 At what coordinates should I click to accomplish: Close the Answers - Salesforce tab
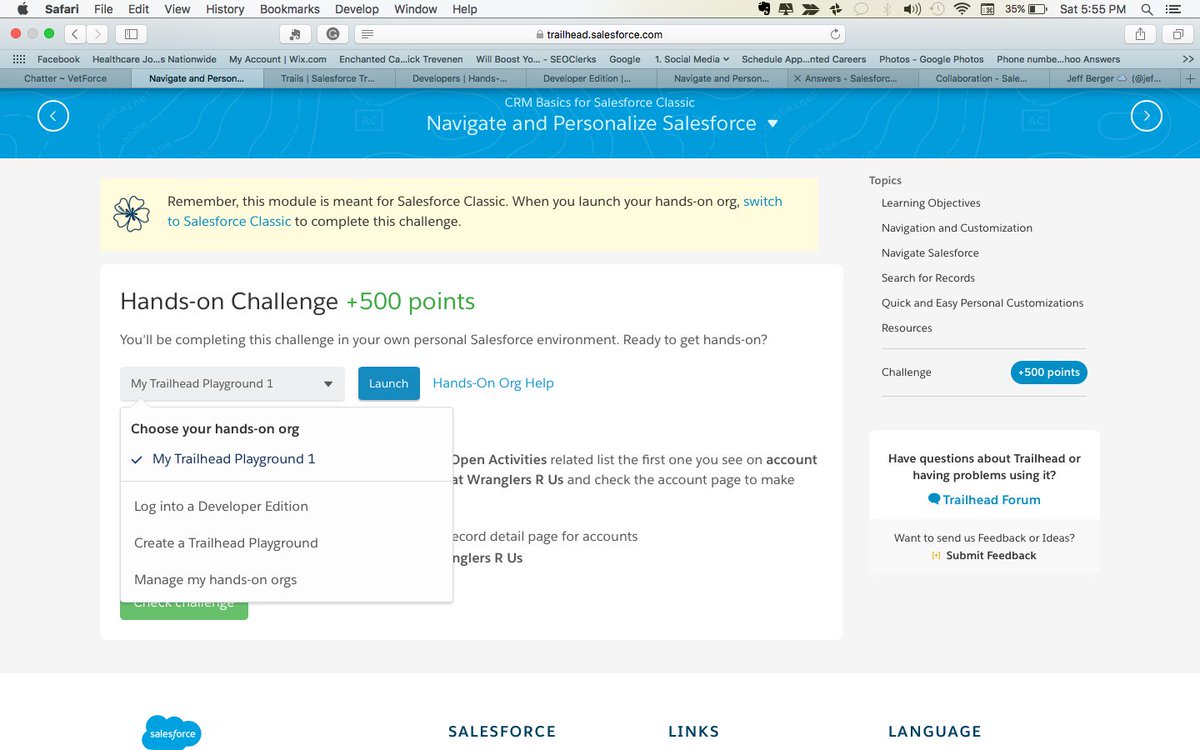coord(796,78)
